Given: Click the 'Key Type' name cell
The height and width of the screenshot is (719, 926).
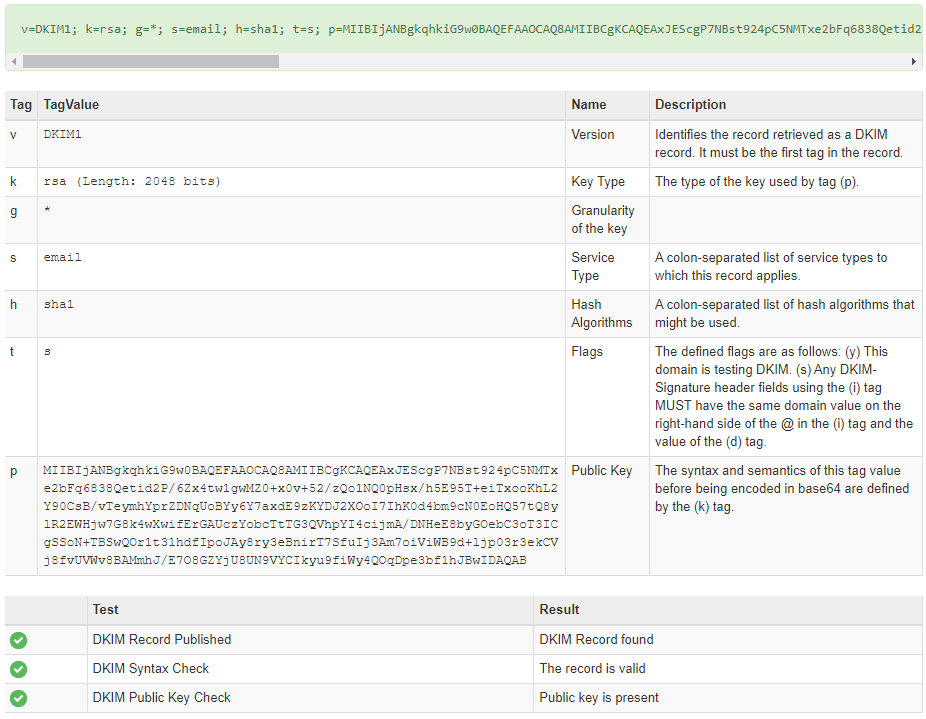Looking at the screenshot, I should [598, 181].
